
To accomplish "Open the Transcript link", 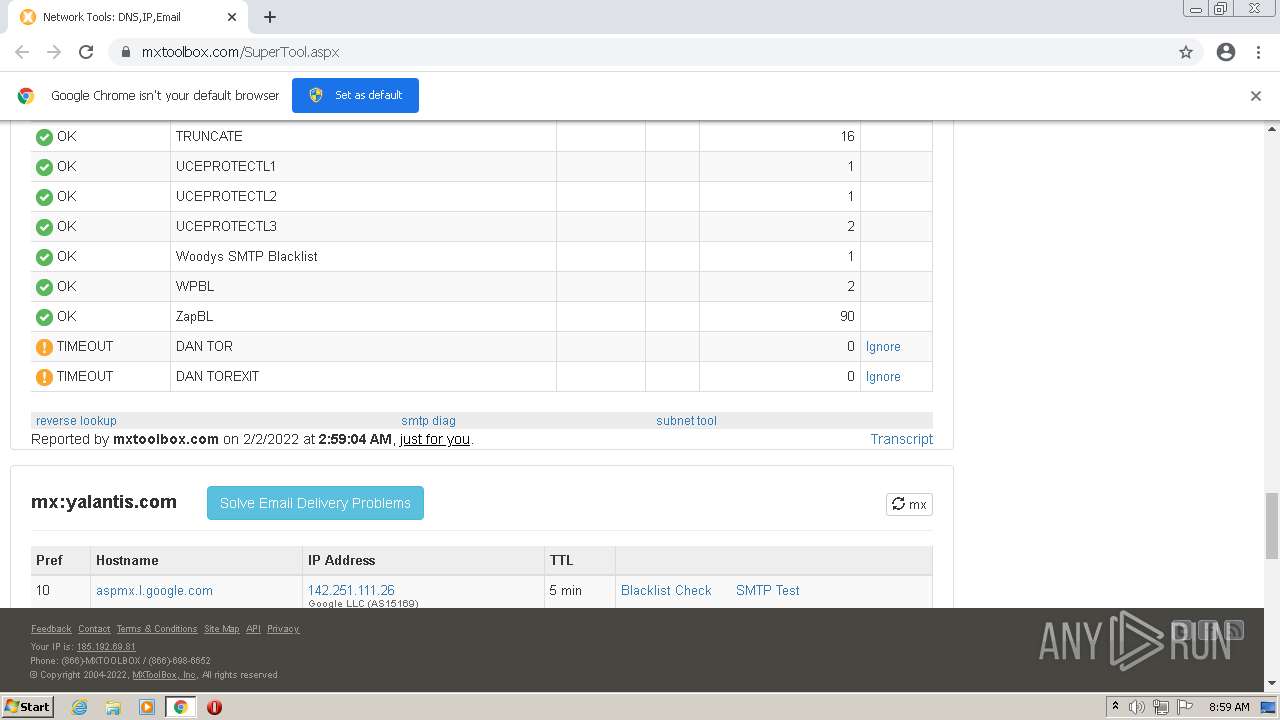I will point(901,439).
